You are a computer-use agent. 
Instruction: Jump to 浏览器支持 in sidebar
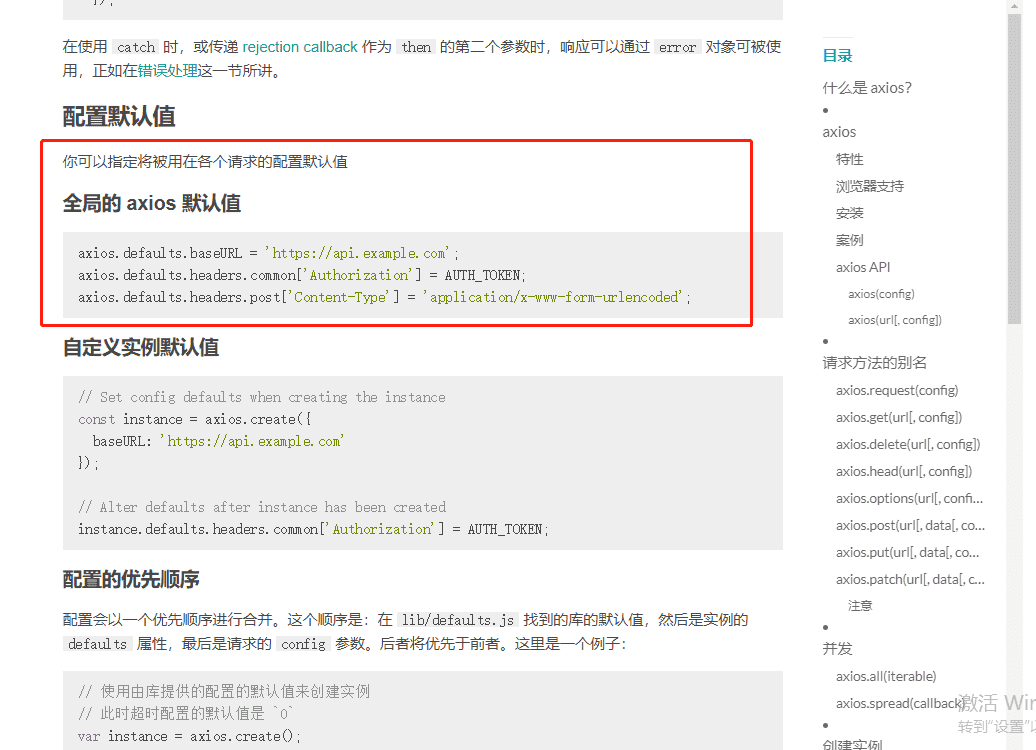coord(870,186)
